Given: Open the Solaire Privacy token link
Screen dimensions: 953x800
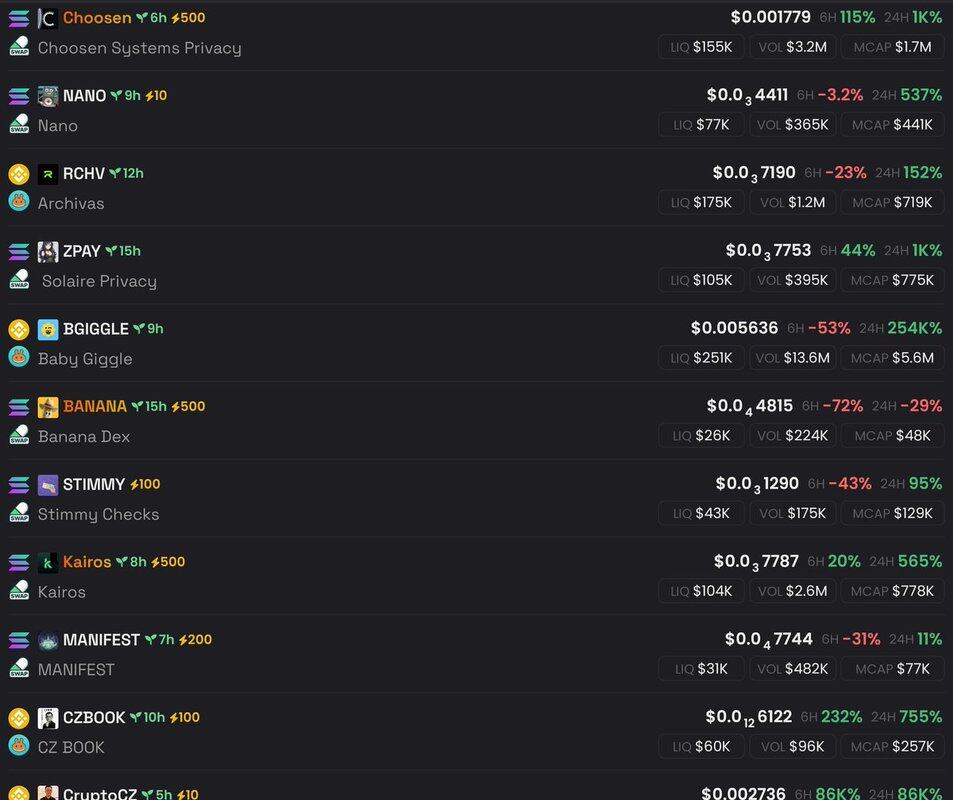Looking at the screenshot, I should 99,281.
